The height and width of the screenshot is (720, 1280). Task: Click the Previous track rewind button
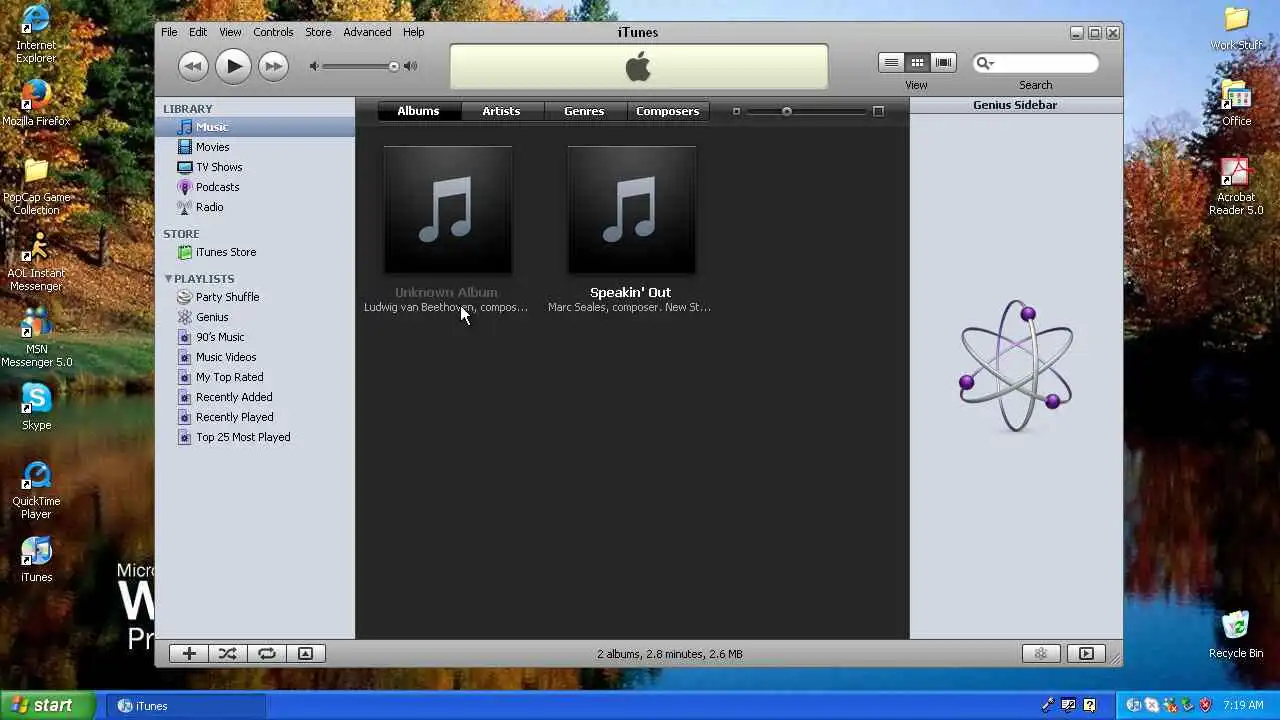click(x=193, y=66)
